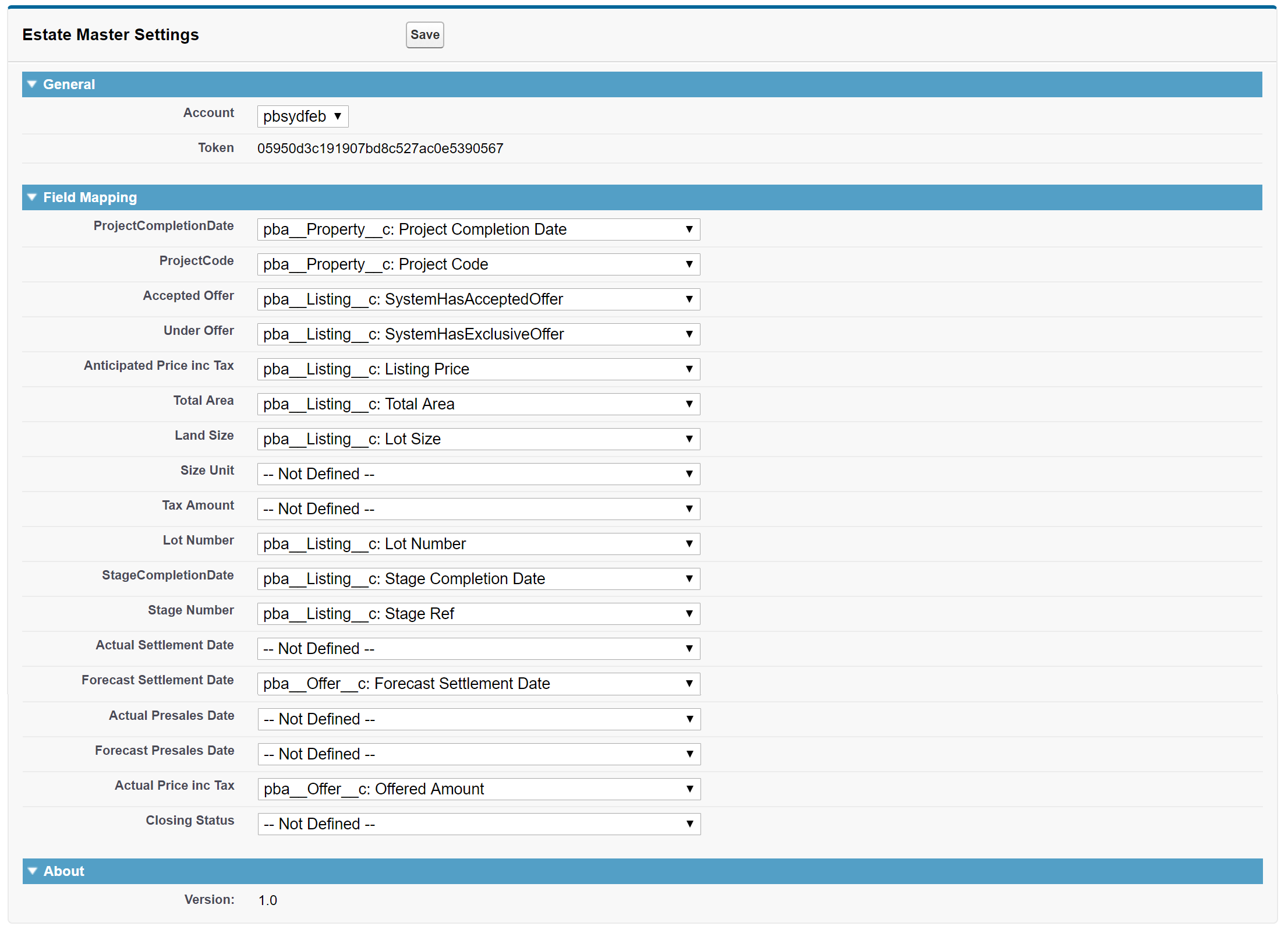The width and height of the screenshot is (1288, 940).
Task: Open the Size Unit dropdown
Action: (x=478, y=474)
